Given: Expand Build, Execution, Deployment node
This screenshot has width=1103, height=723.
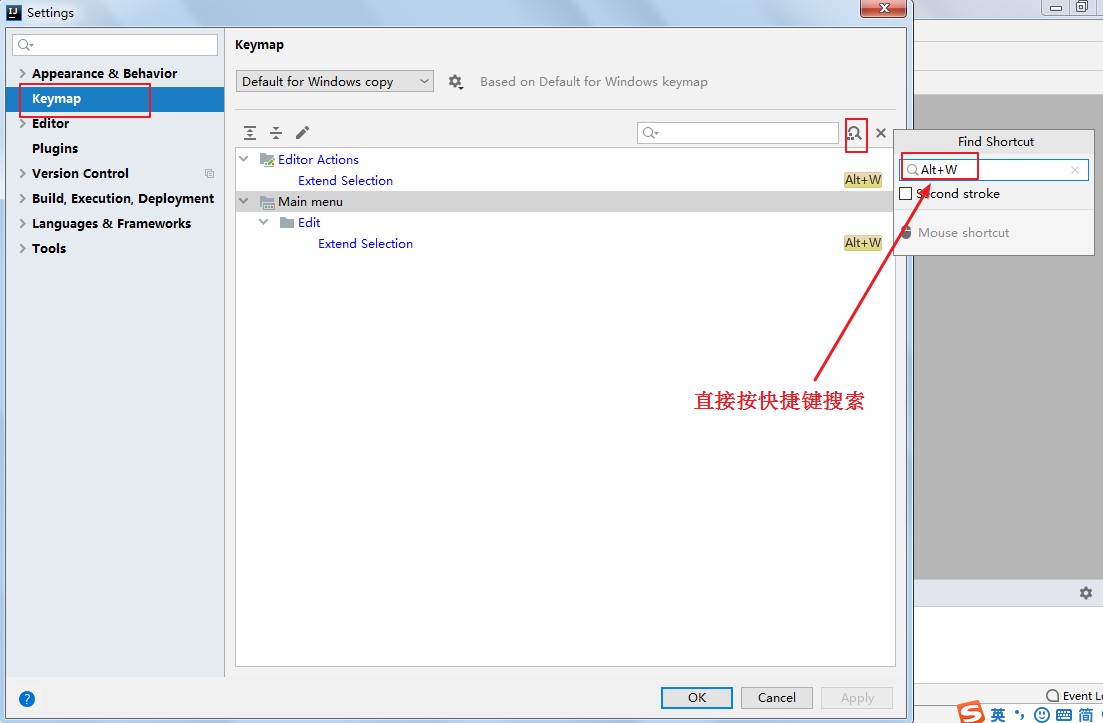Looking at the screenshot, I should tap(23, 198).
